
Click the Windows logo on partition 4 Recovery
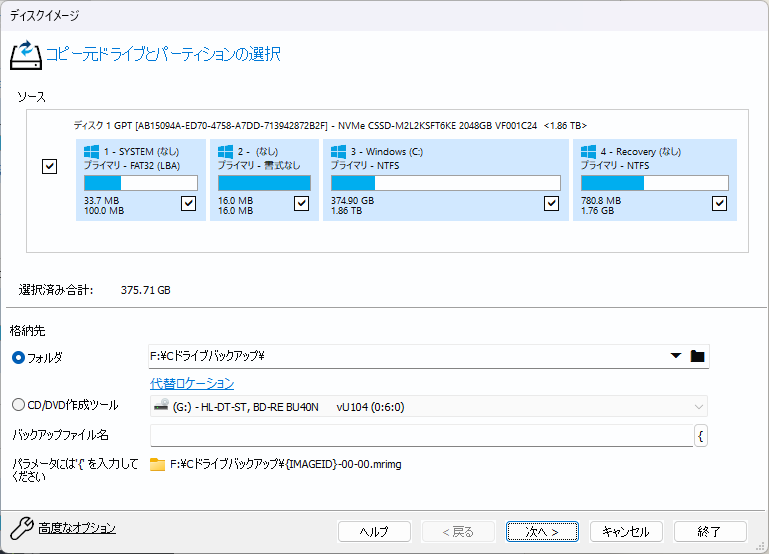pos(589,152)
